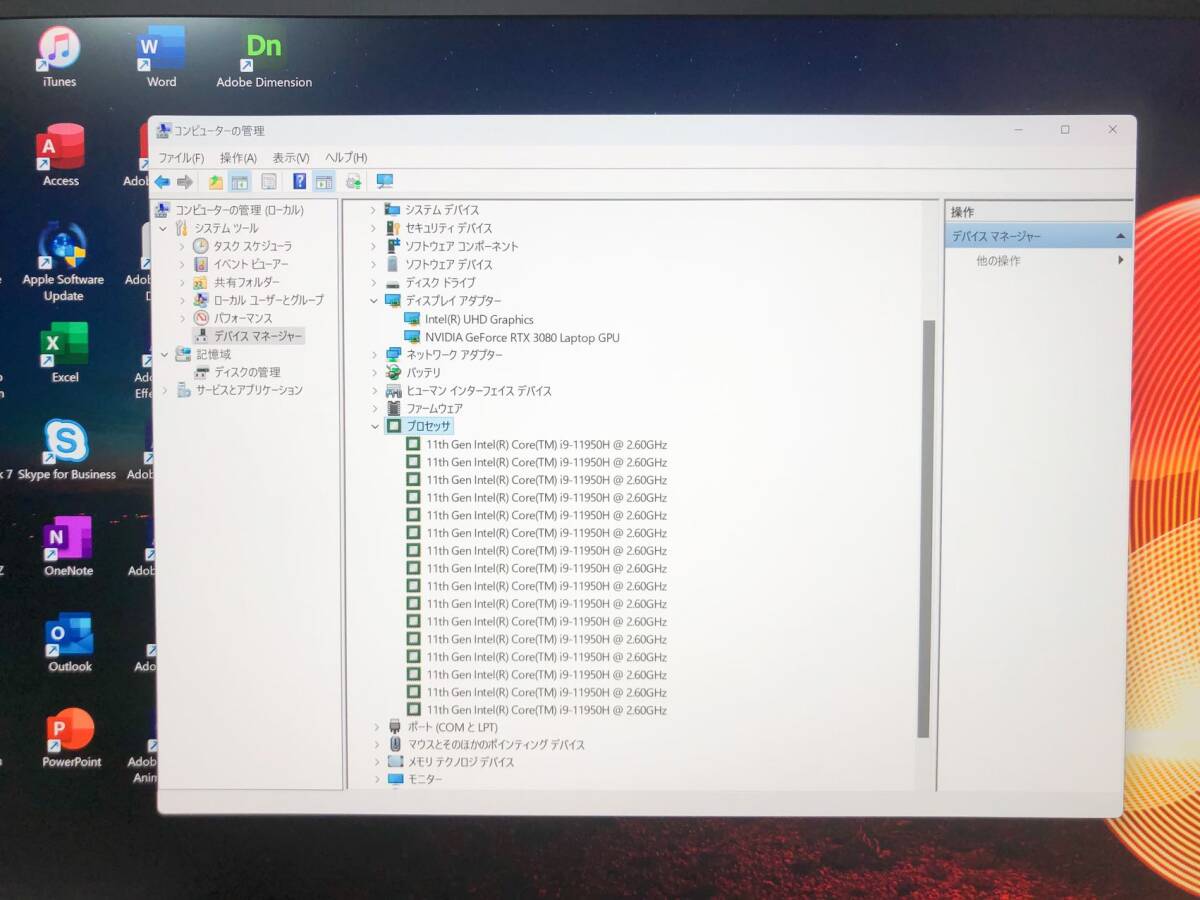Select the システム デバイス category
Image resolution: width=1200 pixels, height=900 pixels.
[x=442, y=210]
